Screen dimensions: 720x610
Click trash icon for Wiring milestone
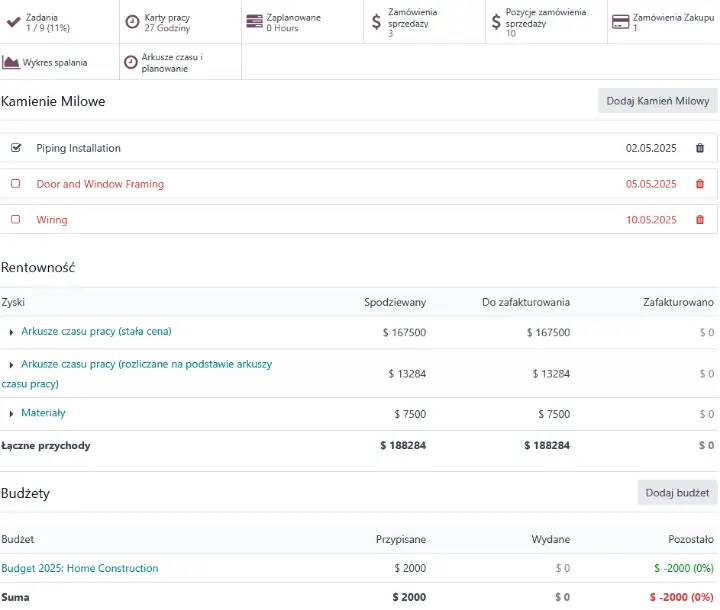700,220
